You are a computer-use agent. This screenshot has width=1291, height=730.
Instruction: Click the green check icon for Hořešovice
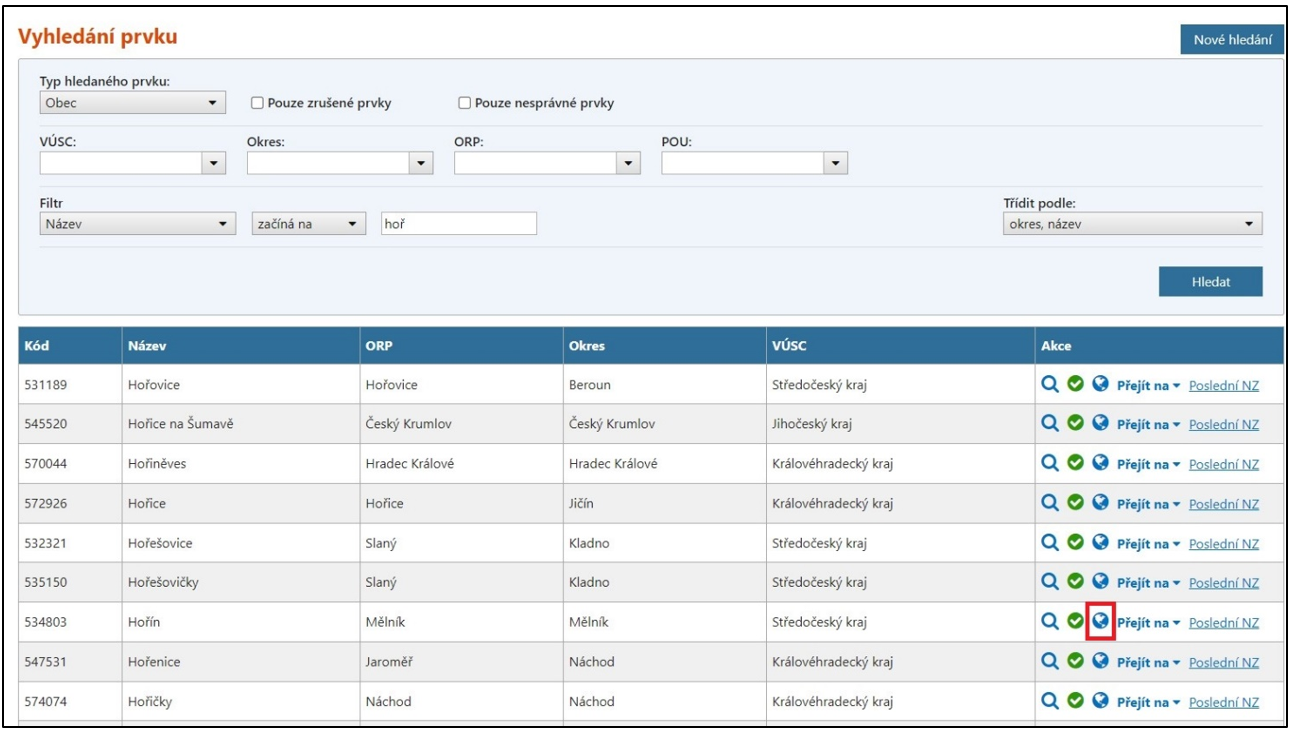coord(1075,543)
